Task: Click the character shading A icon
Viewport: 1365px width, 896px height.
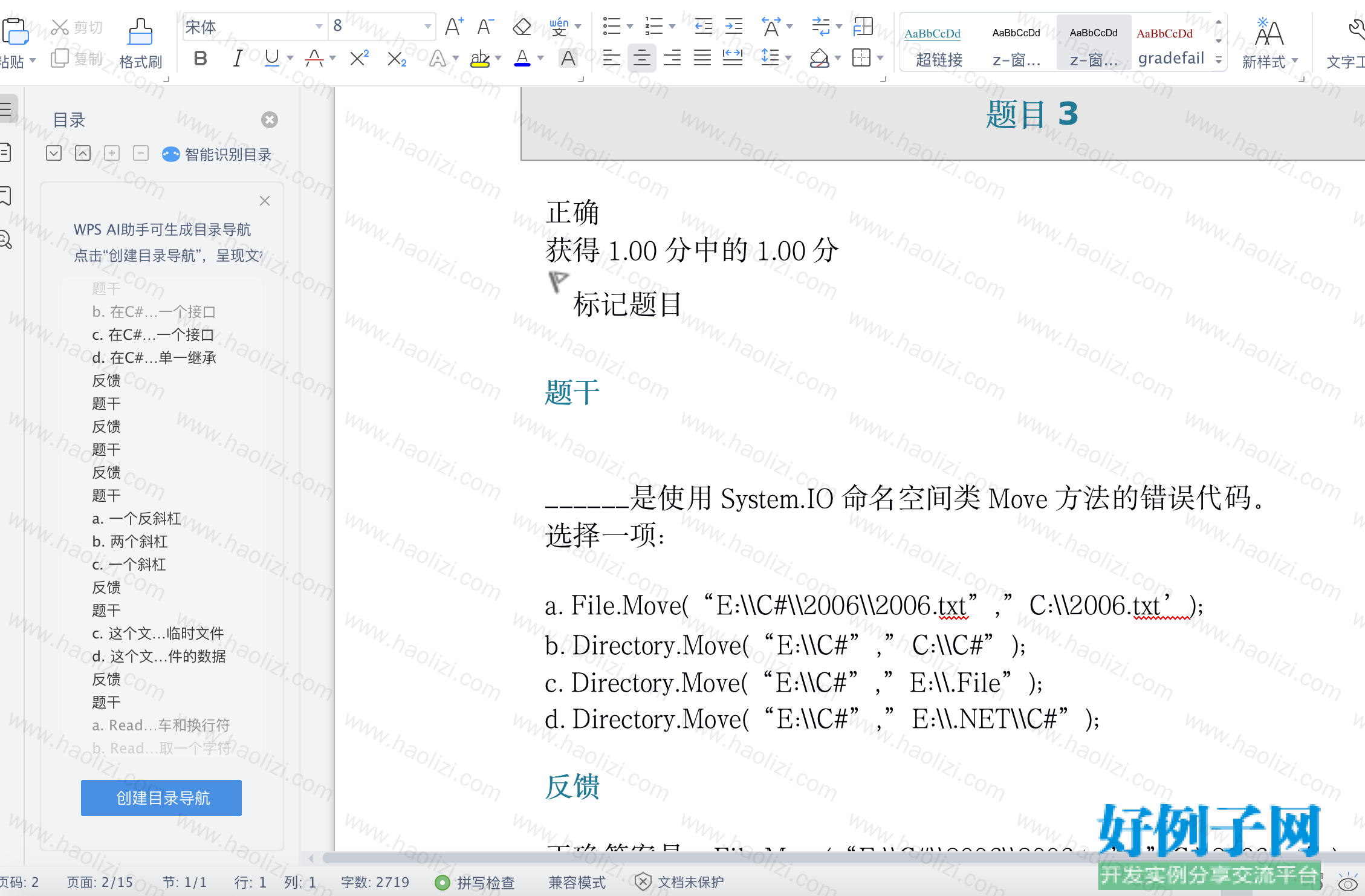Action: coord(568,59)
